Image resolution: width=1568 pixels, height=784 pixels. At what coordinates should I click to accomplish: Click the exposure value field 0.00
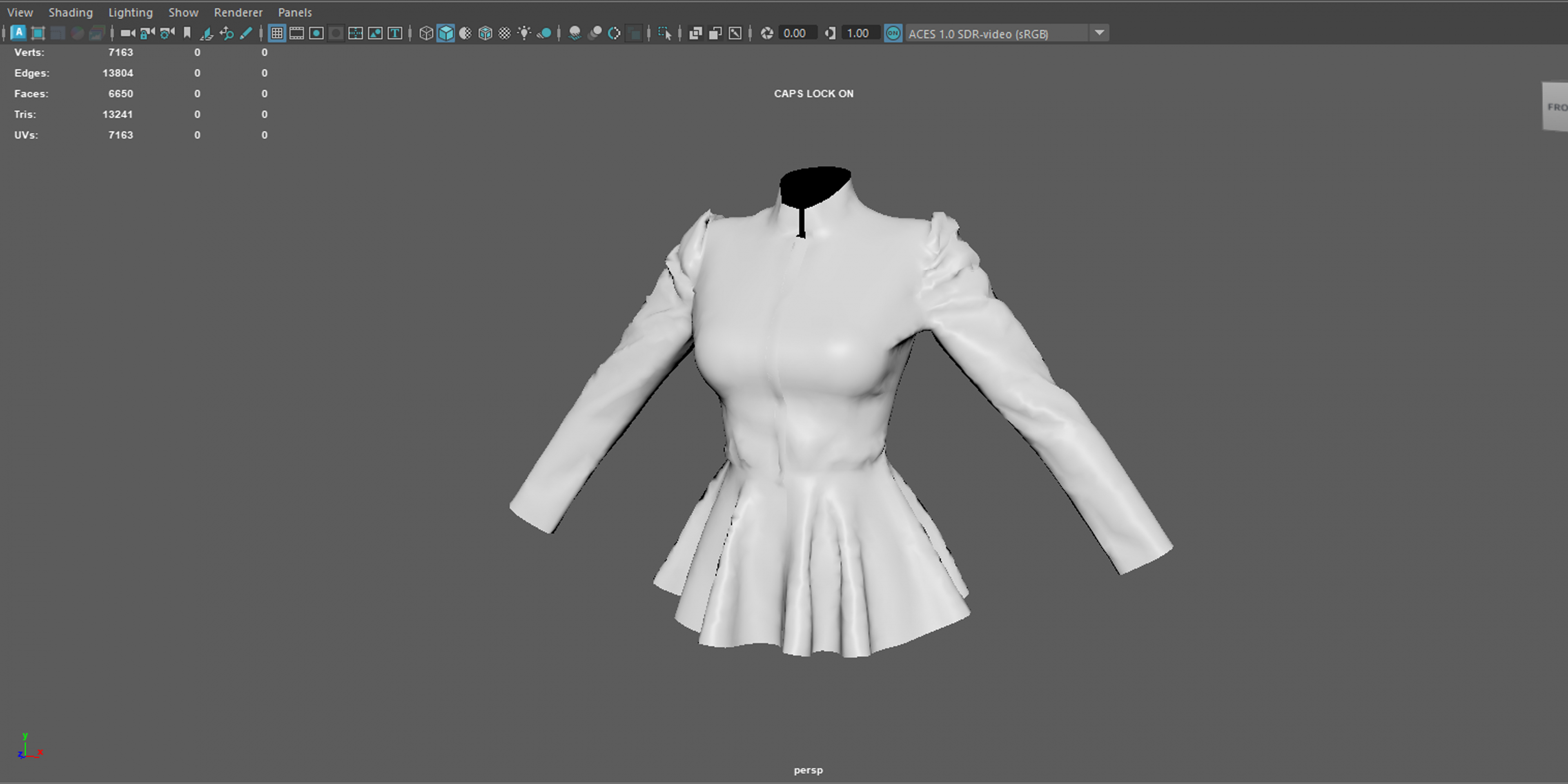pos(798,33)
